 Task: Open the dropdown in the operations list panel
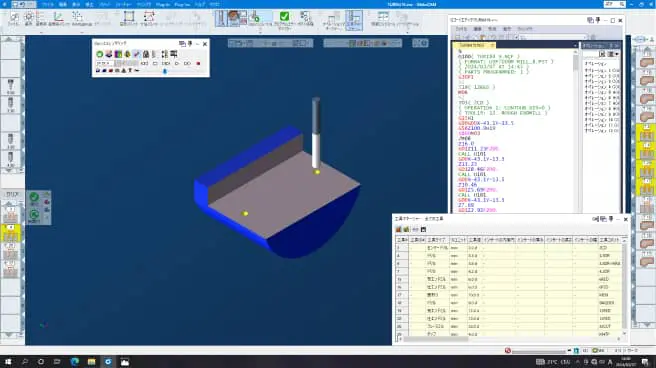(x=617, y=54)
